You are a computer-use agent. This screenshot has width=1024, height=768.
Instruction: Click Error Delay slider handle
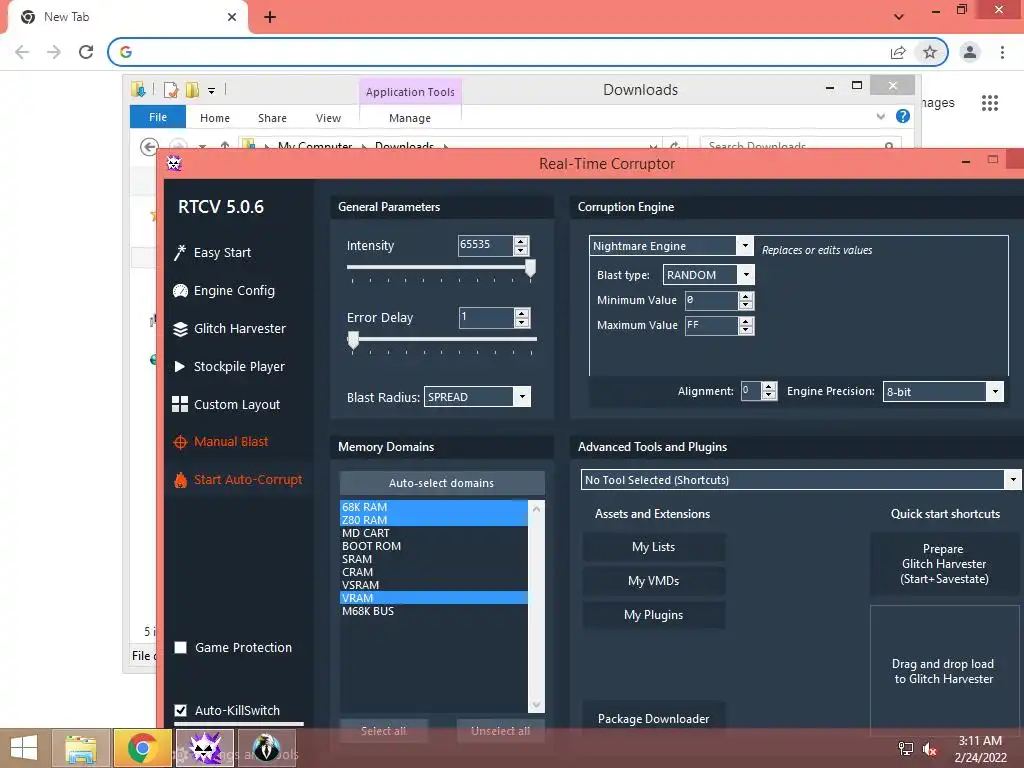[x=353, y=340]
